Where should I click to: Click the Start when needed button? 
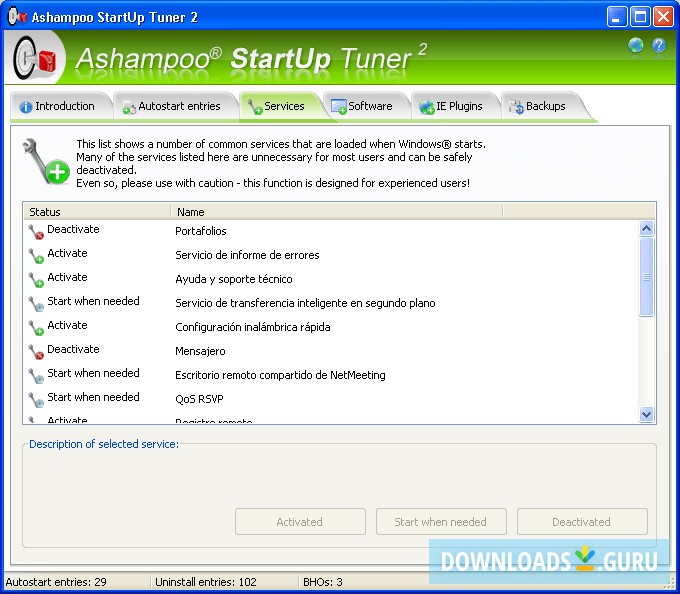click(441, 522)
